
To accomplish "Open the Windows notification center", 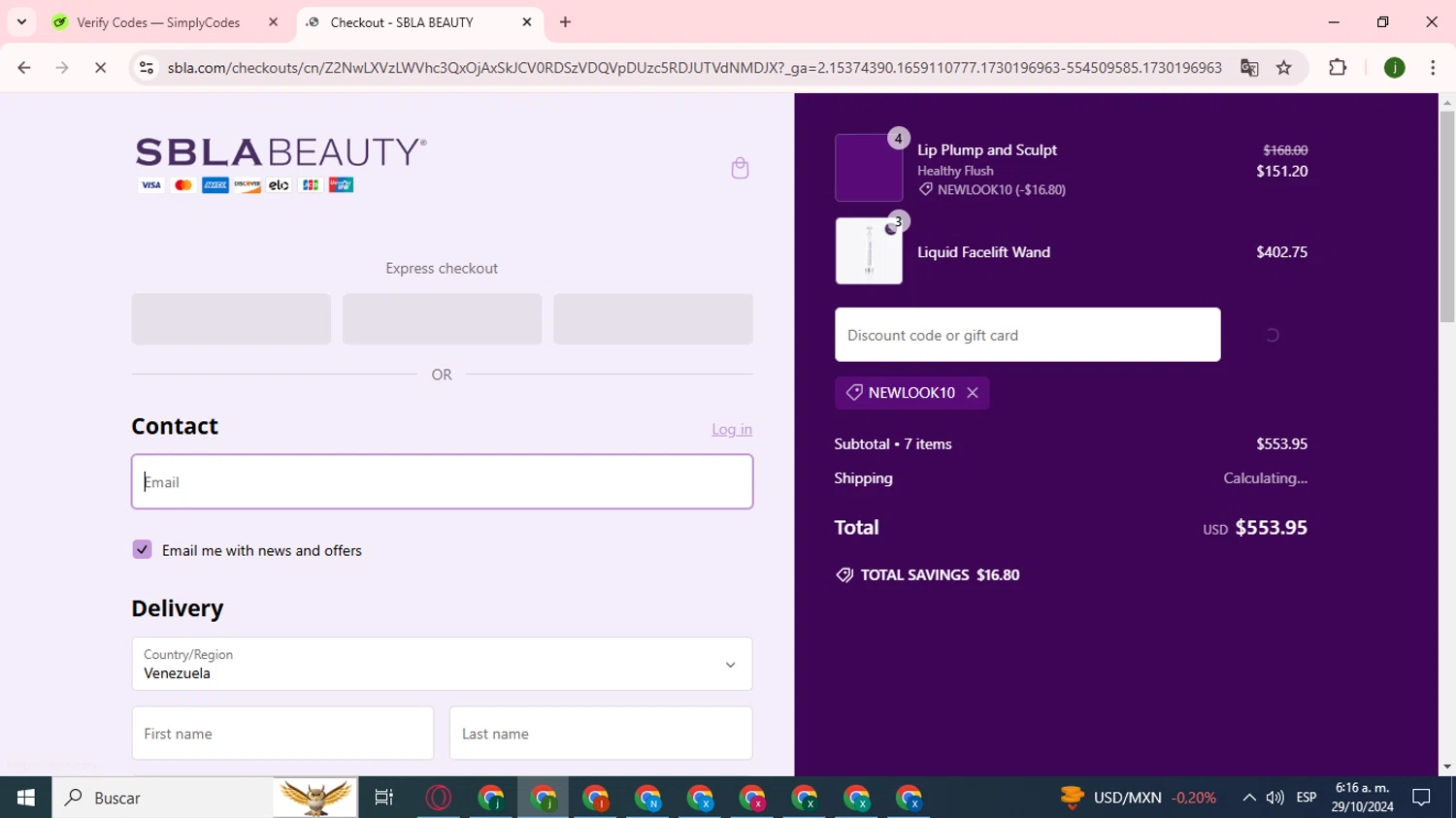I will [1422, 798].
